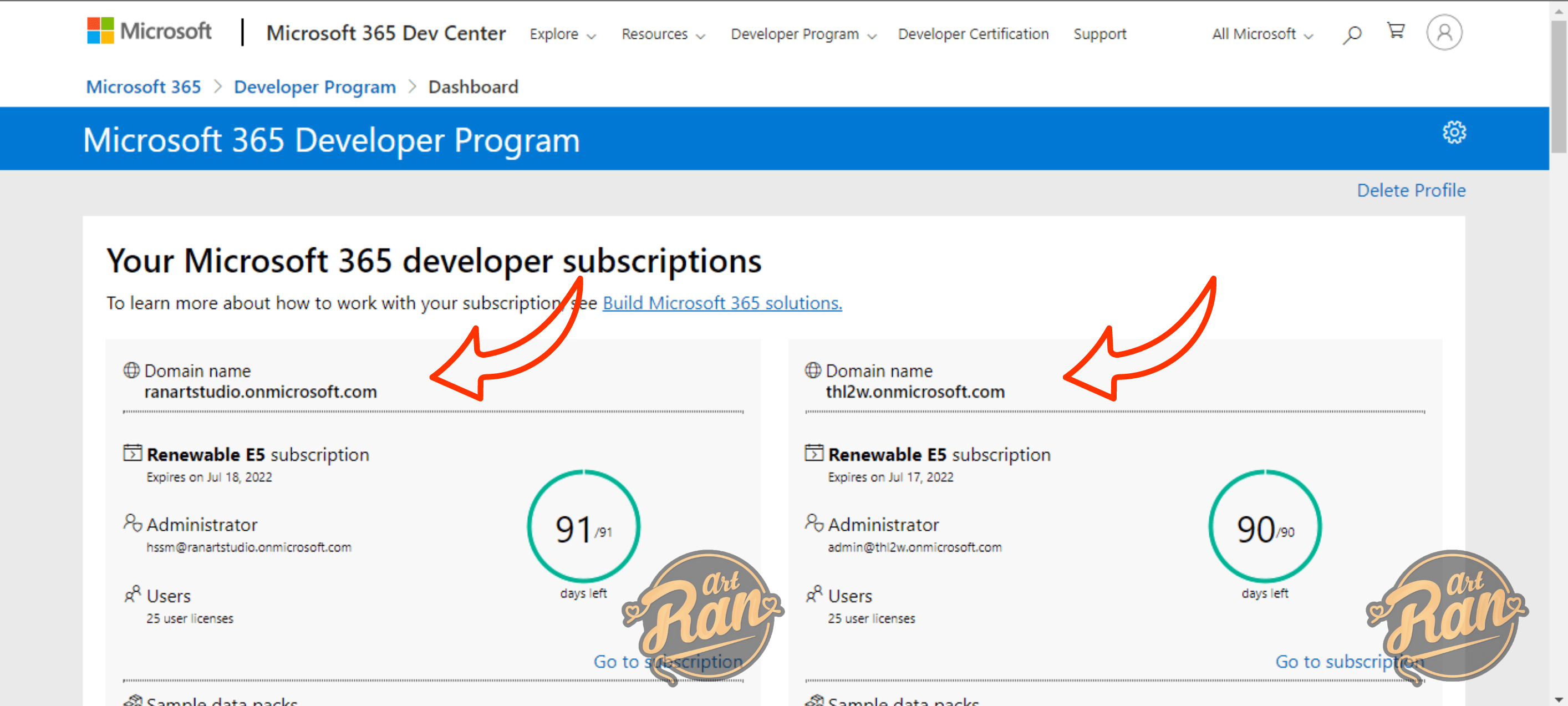The image size is (1568, 706).
Task: Click Users icon in ranartstudio card
Action: coord(132,594)
